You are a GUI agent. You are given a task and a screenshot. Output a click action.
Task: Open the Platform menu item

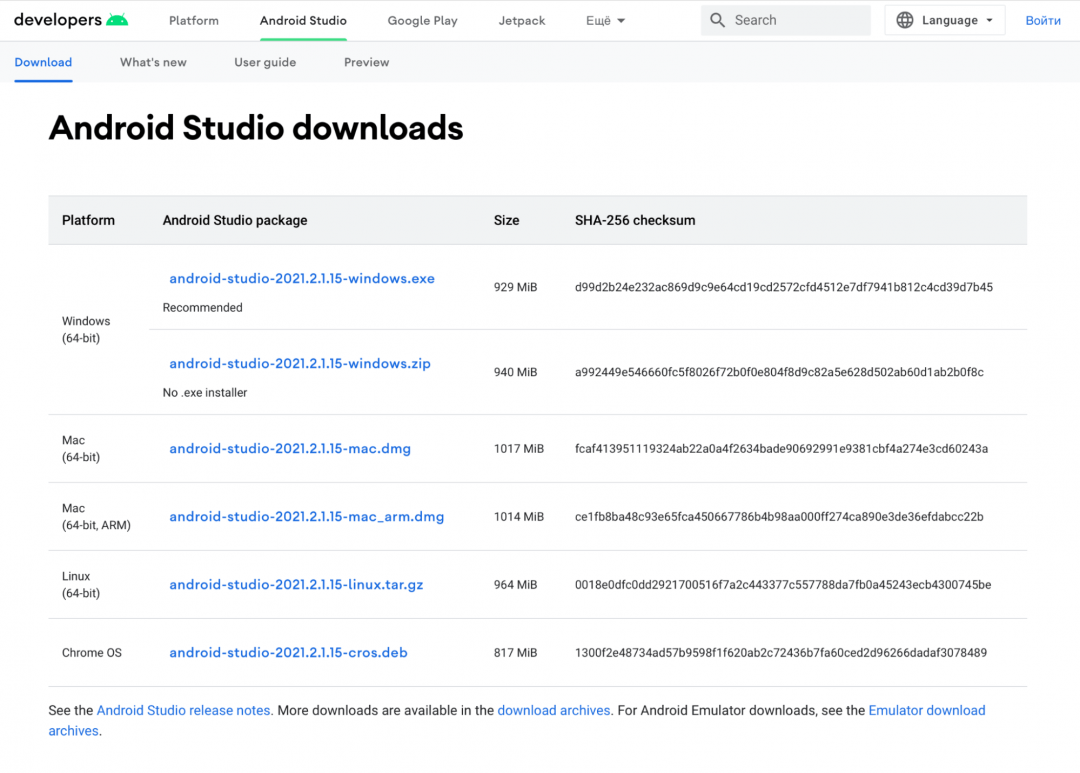(194, 21)
